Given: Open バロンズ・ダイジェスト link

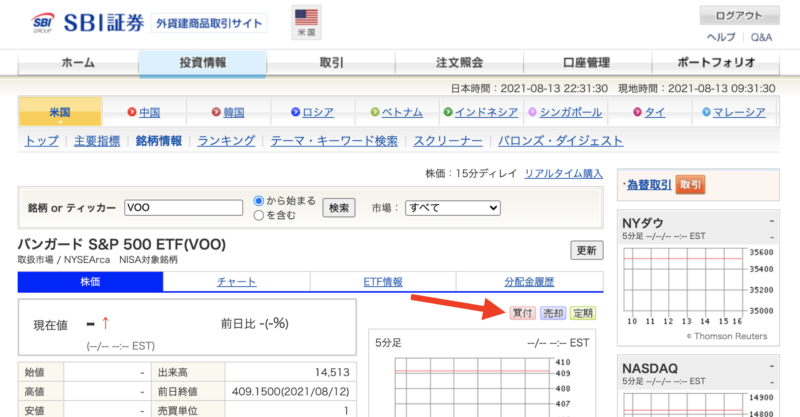Looking at the screenshot, I should (x=560, y=141).
